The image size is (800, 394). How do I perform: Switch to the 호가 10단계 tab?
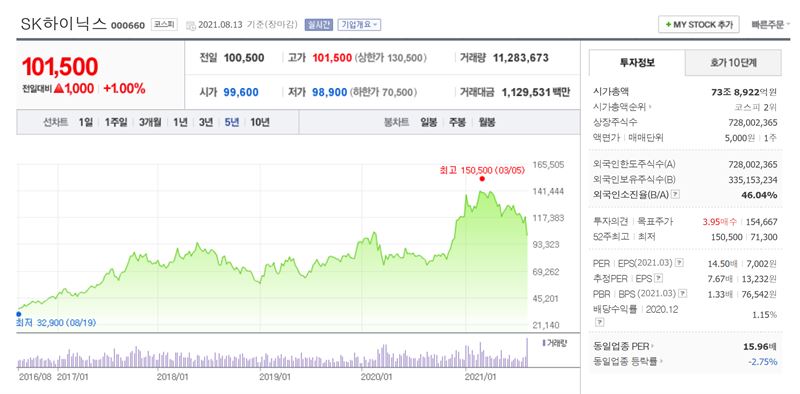(733, 63)
